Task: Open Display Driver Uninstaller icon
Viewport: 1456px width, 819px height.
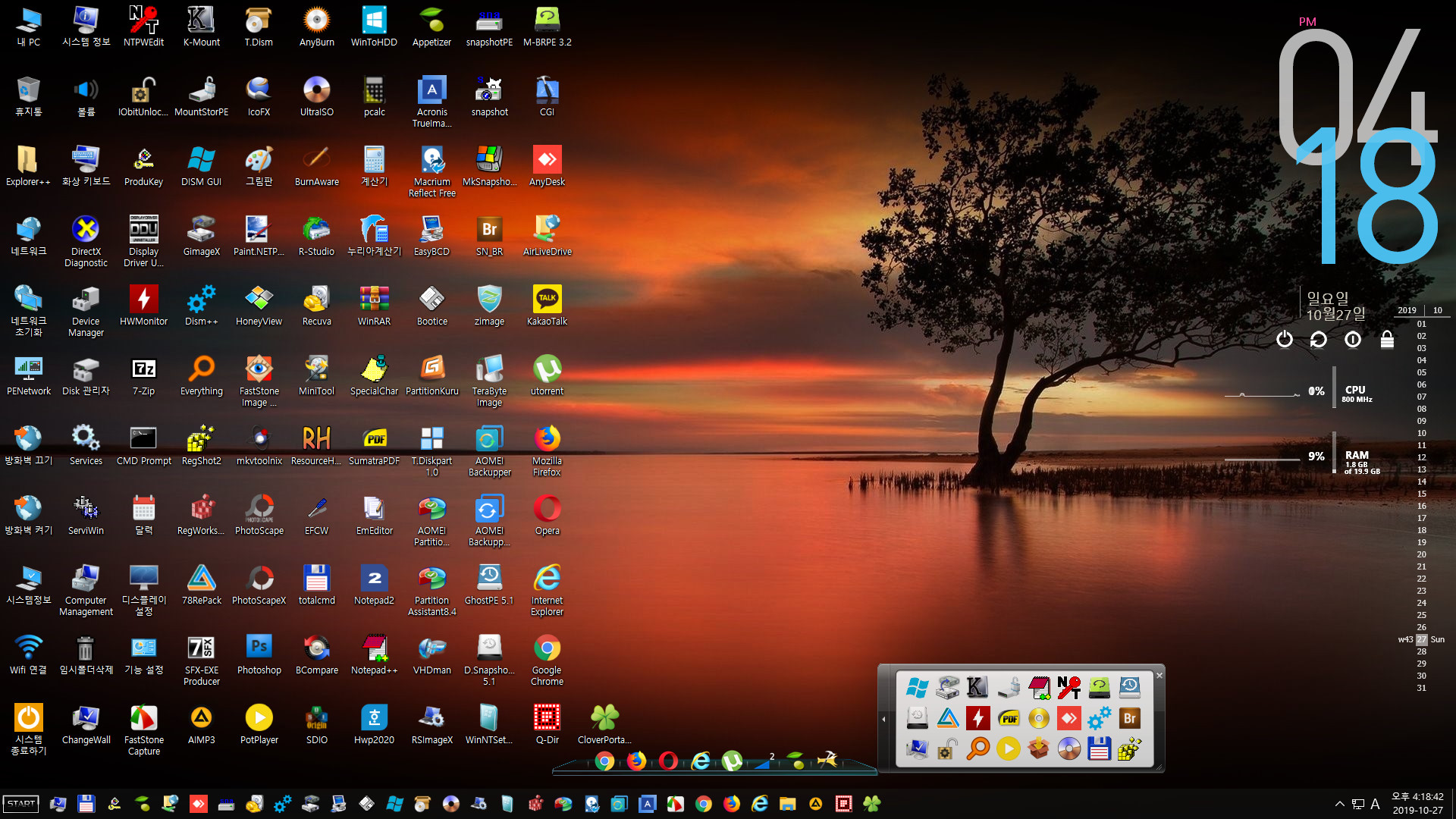Action: click(143, 241)
